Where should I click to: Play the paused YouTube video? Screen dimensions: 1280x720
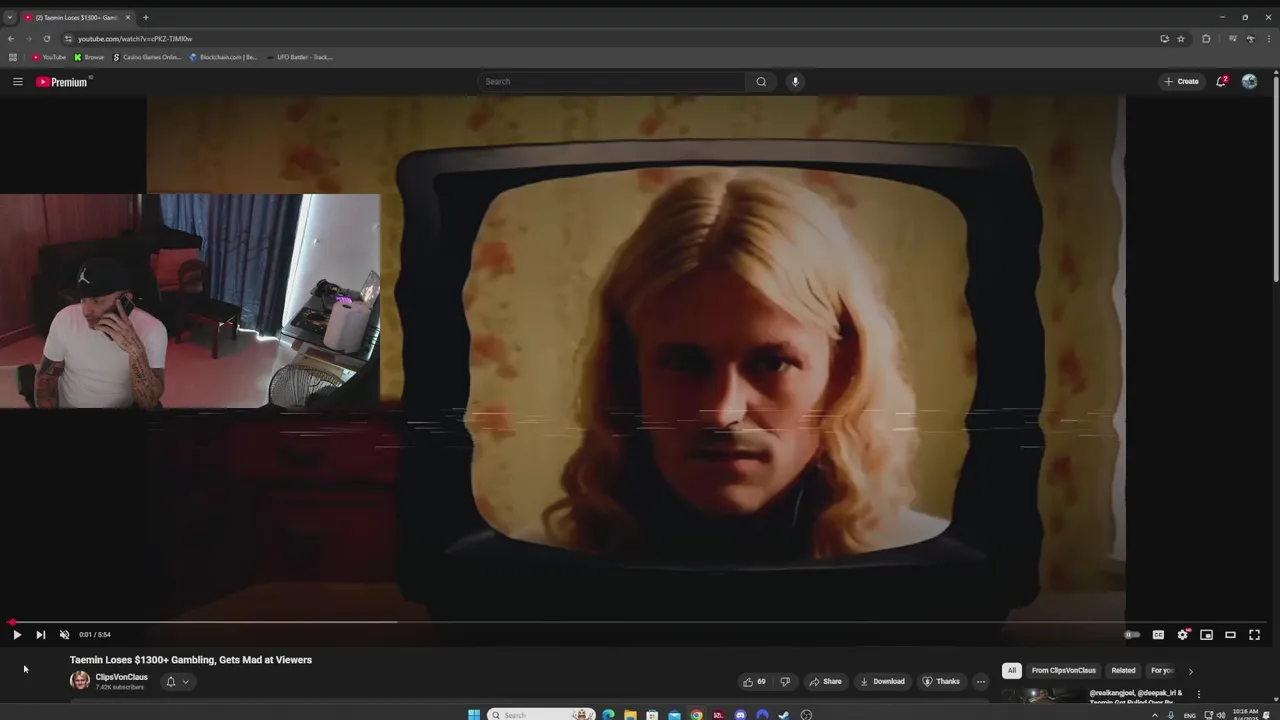(17, 634)
